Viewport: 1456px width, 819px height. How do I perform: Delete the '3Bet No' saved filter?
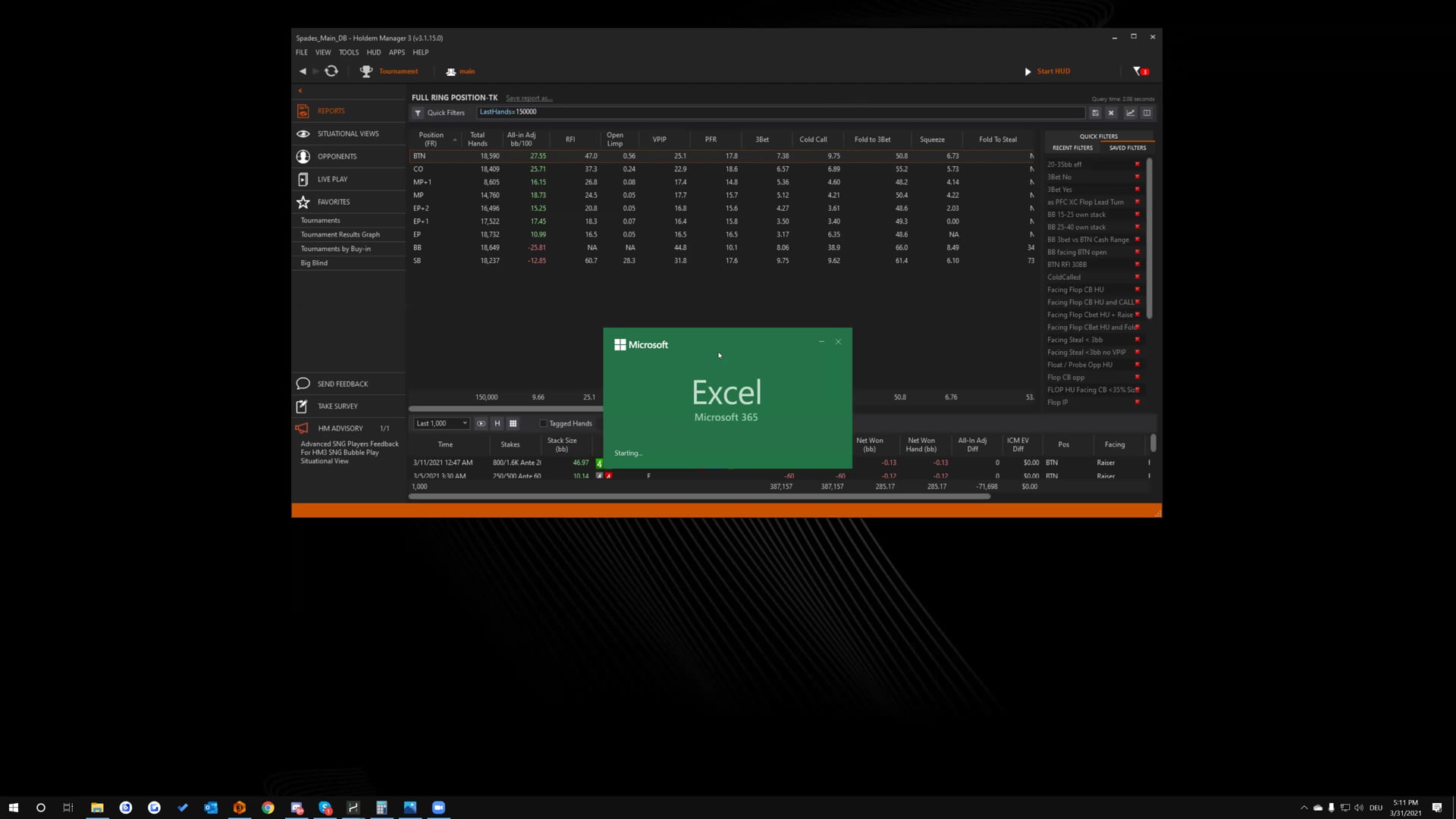1137,177
